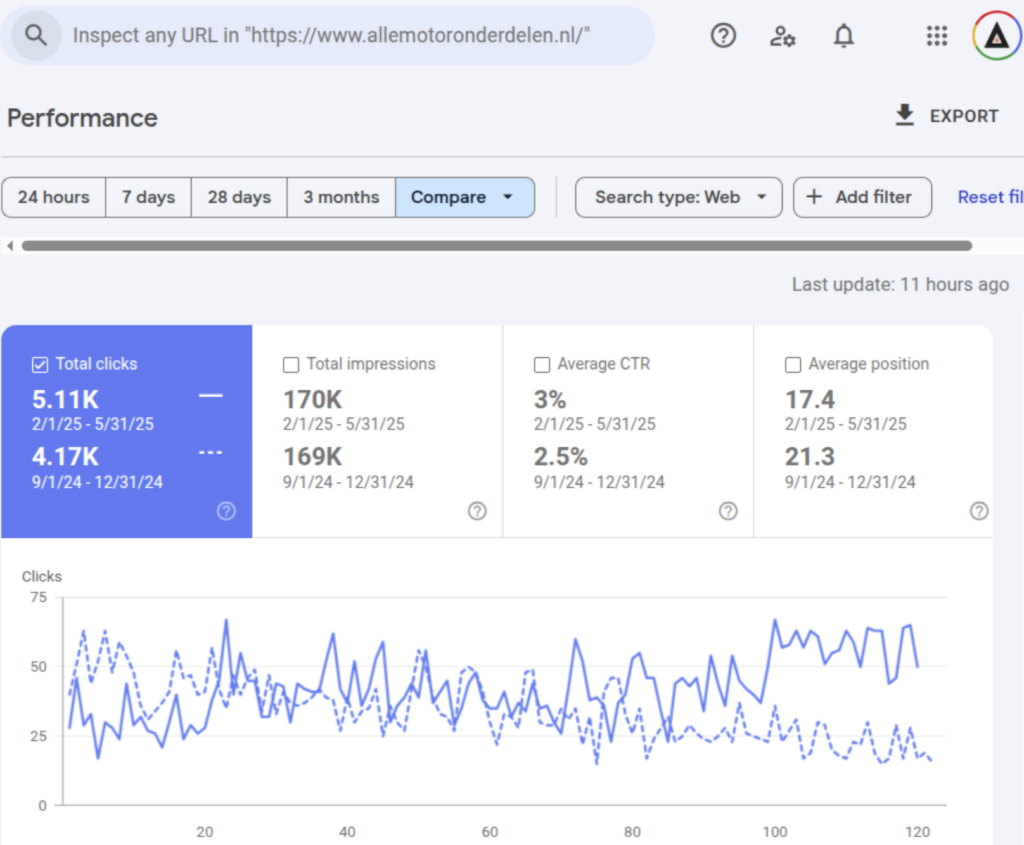Click the Last update: 11 hours ago text

tap(901, 285)
